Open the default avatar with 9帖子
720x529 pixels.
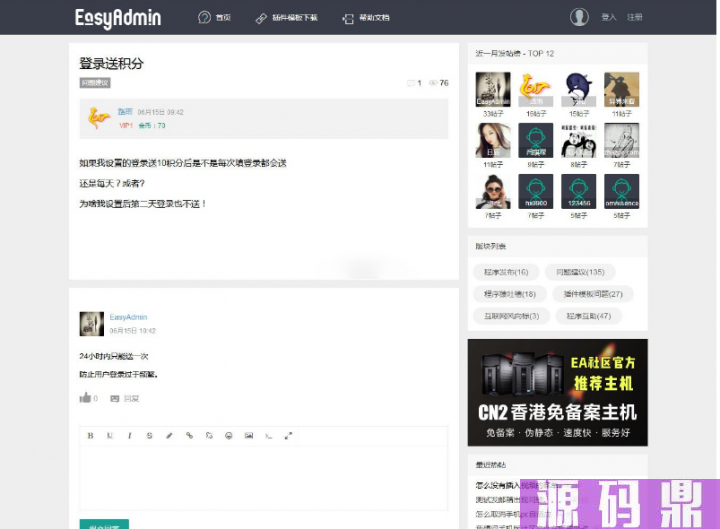pyautogui.click(x=536, y=140)
